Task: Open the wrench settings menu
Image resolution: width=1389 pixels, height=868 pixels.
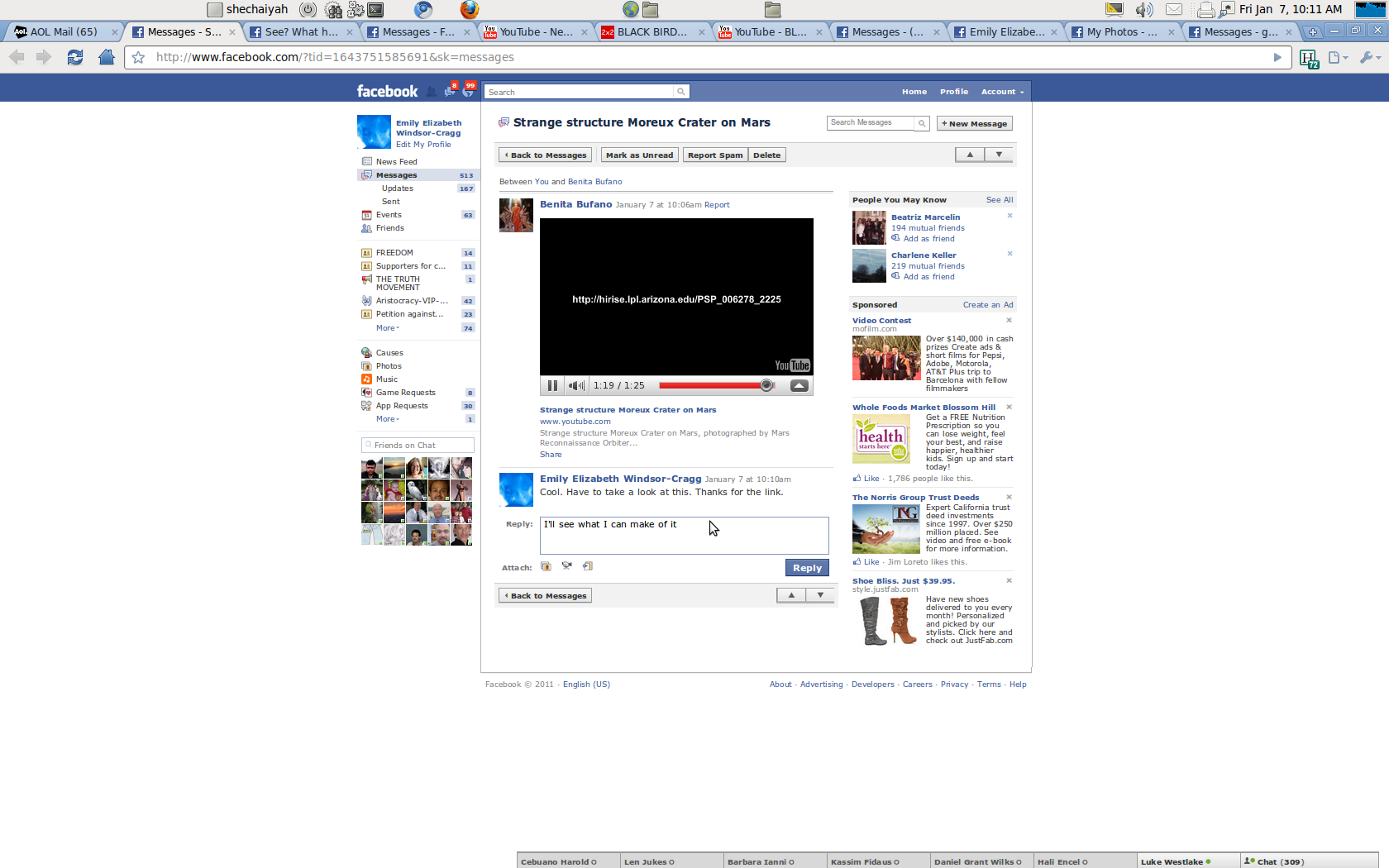Action: coord(1370,57)
